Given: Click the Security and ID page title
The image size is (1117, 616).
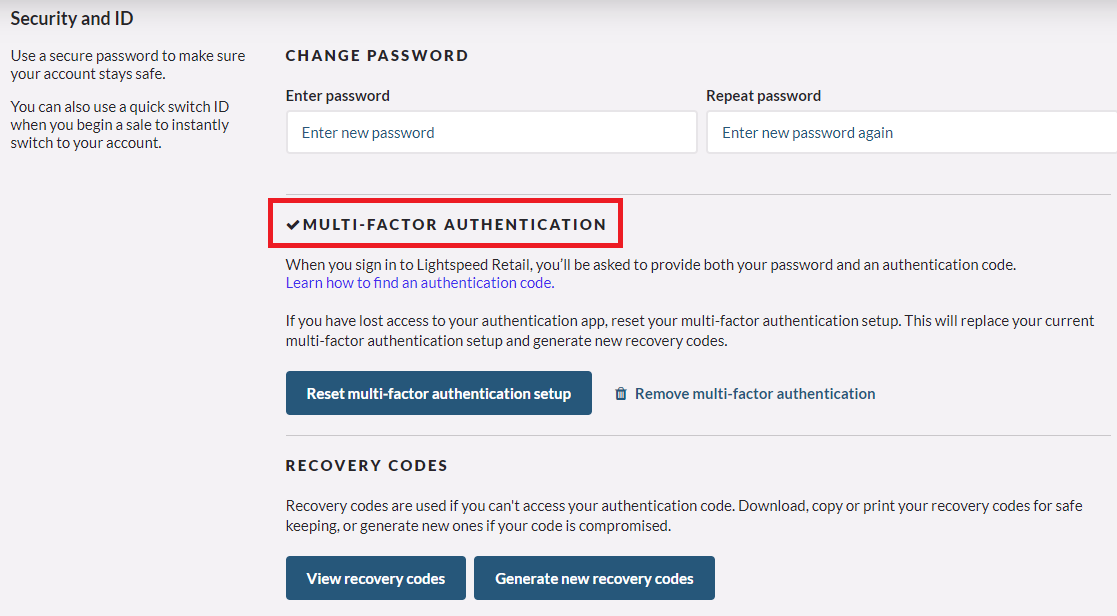Looking at the screenshot, I should (x=72, y=18).
